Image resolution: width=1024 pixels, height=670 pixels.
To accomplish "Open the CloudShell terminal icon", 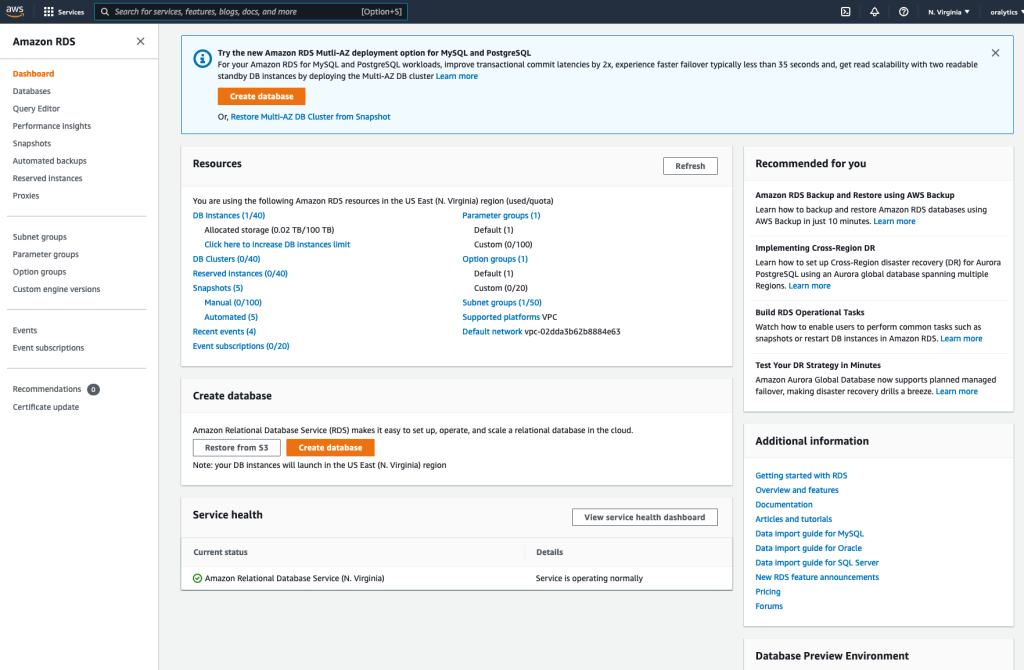I will tap(845, 12).
